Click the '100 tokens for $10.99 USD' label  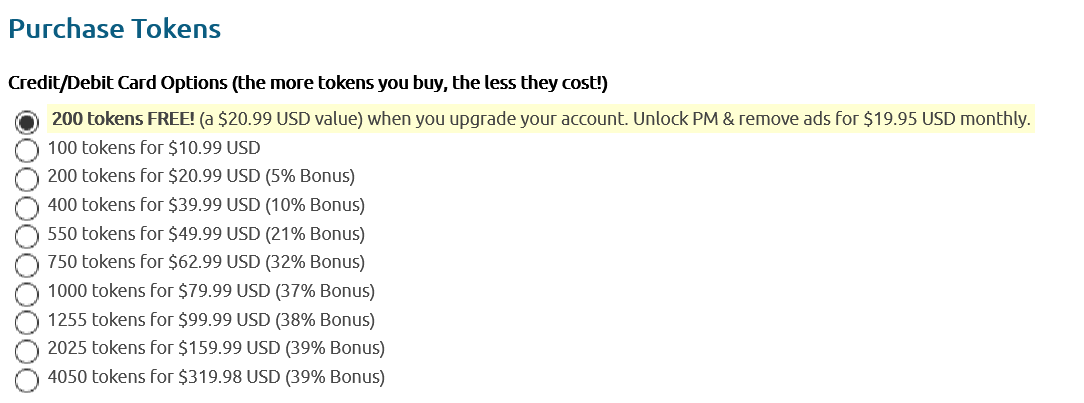pyautogui.click(x=154, y=148)
